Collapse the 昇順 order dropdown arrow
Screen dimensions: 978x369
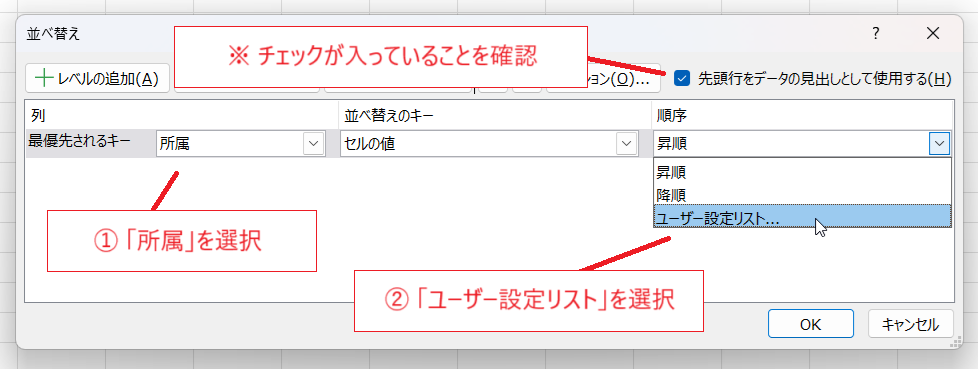pyautogui.click(x=939, y=144)
